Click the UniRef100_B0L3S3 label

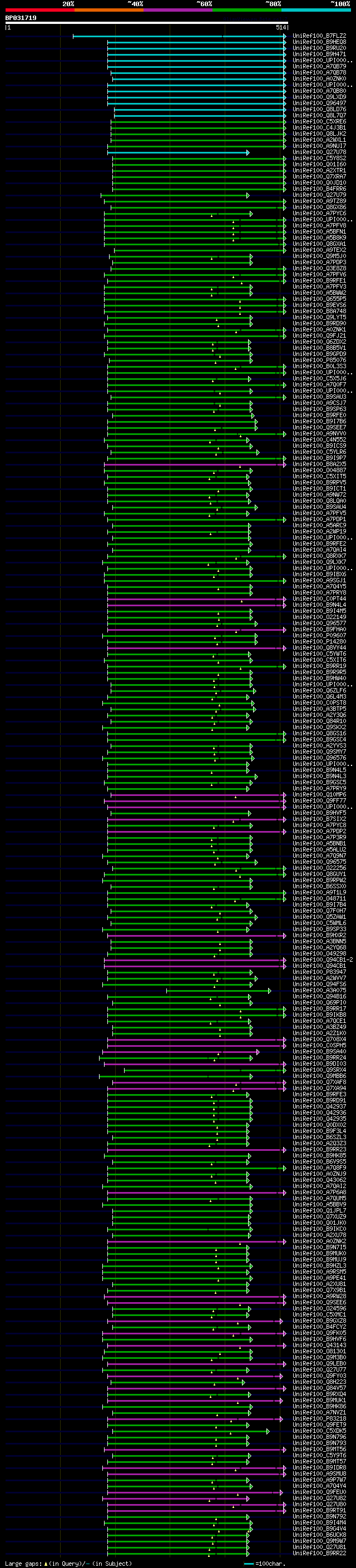[319, 367]
